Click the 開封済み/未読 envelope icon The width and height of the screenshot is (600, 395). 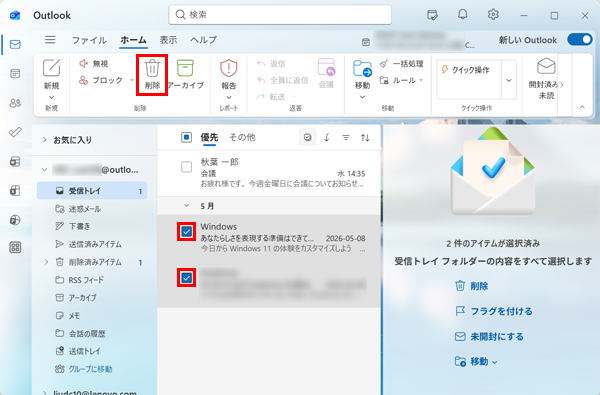(546, 66)
